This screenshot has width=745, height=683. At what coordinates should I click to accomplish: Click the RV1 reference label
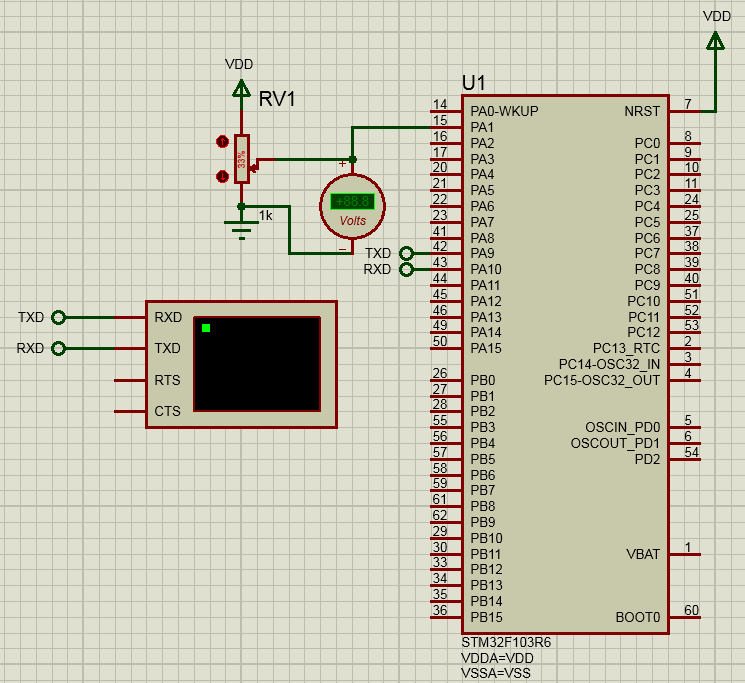[277, 99]
